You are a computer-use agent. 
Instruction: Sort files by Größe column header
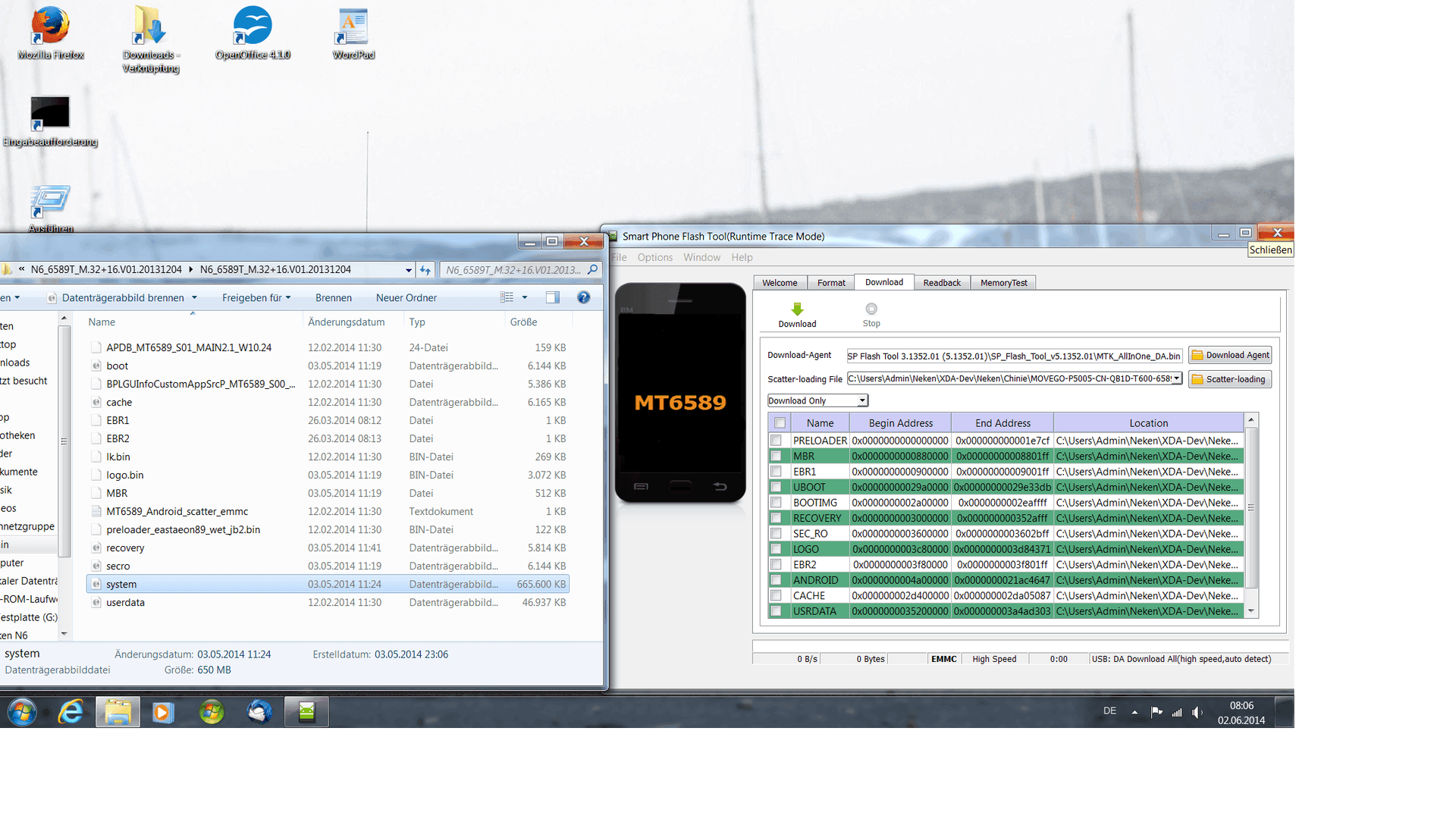pyautogui.click(x=523, y=322)
